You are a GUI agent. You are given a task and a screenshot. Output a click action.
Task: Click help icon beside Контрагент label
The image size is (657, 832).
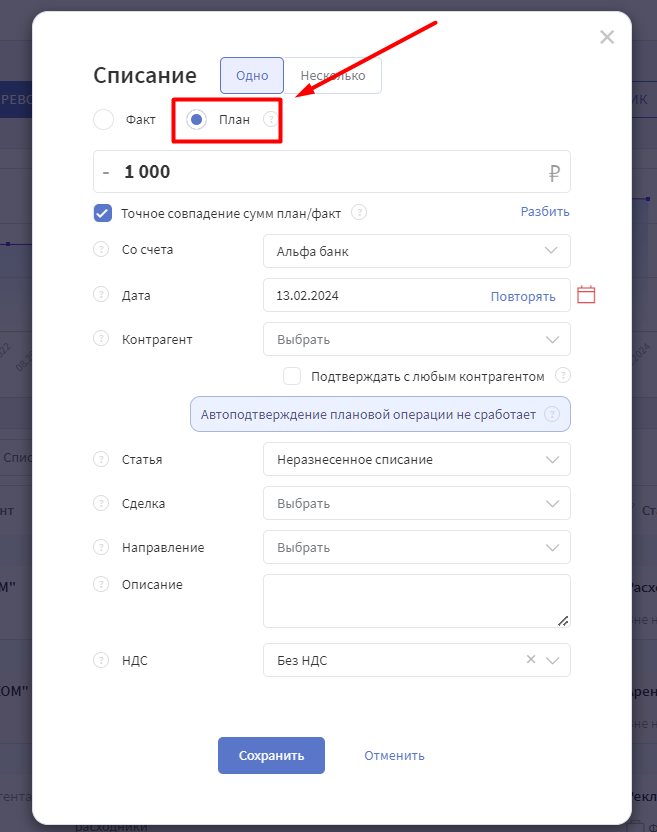tap(101, 339)
